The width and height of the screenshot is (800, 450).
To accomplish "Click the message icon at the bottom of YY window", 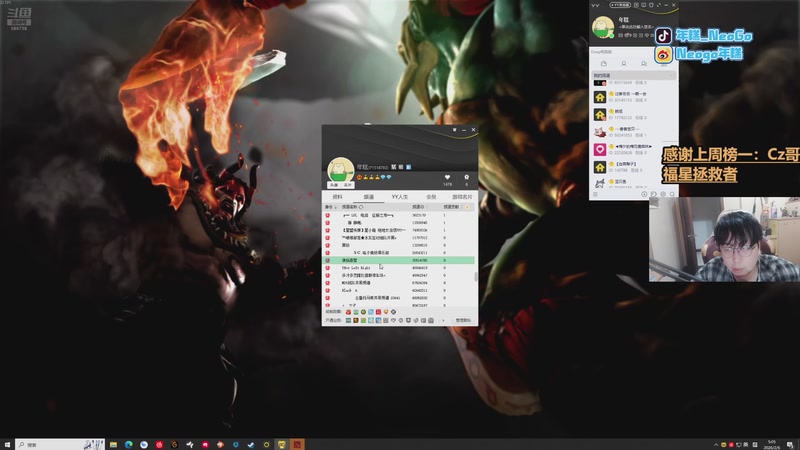I will point(654,194).
